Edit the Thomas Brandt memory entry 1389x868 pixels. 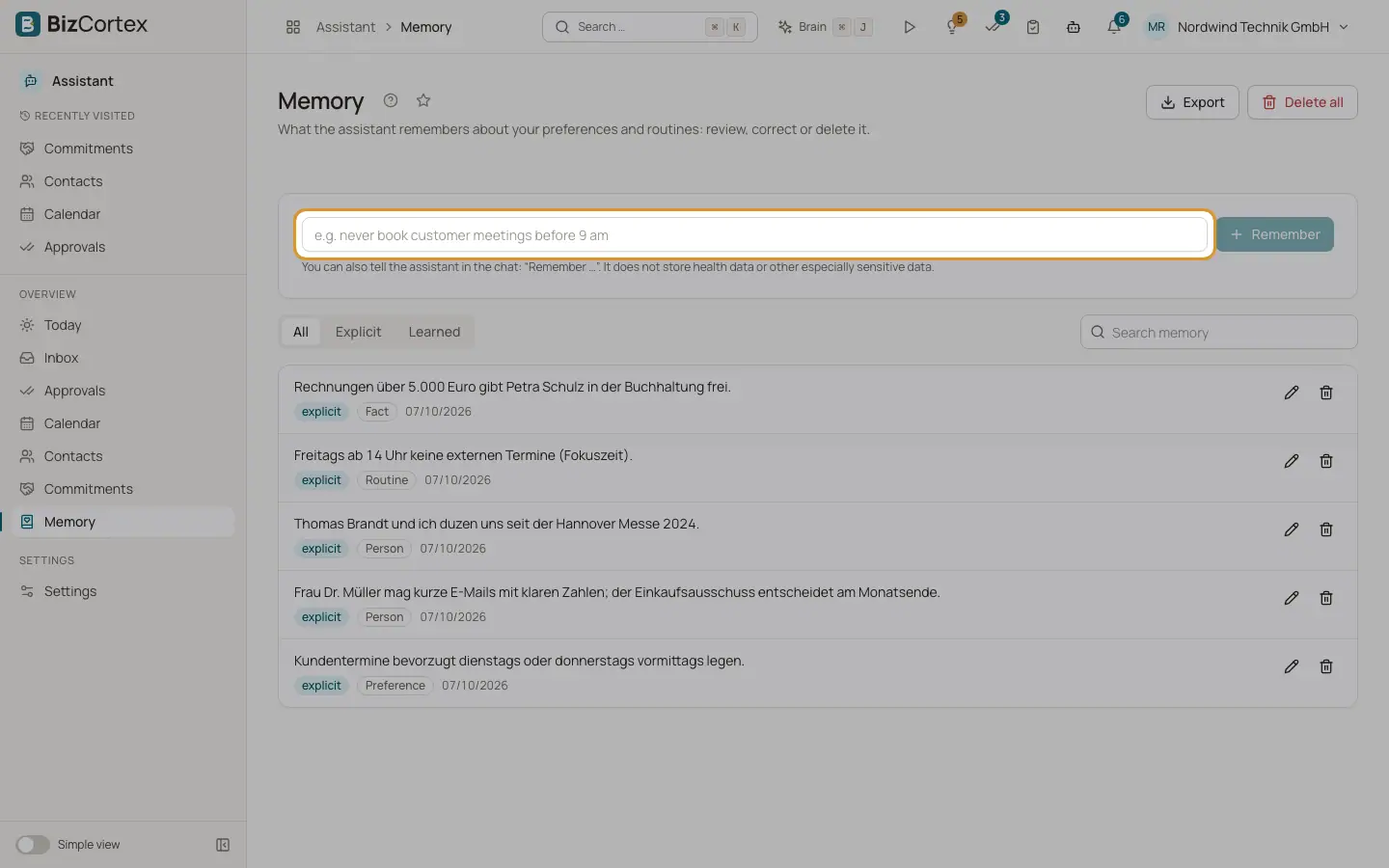click(1292, 529)
